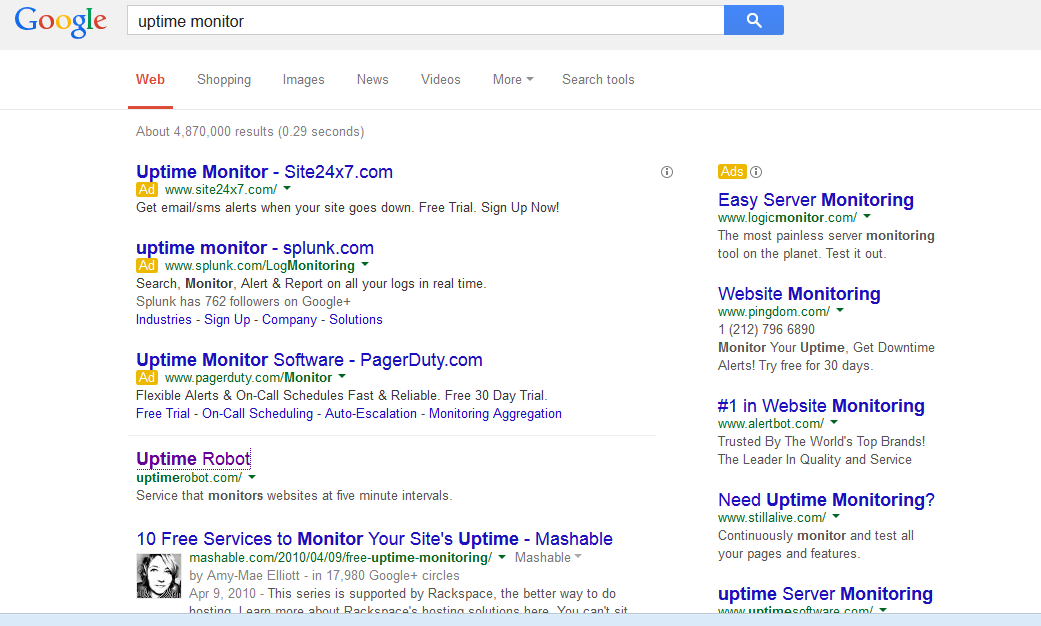Expand dropdown arrow beside www.pagerduty.com/Monitor
1041x626 pixels.
click(x=342, y=376)
